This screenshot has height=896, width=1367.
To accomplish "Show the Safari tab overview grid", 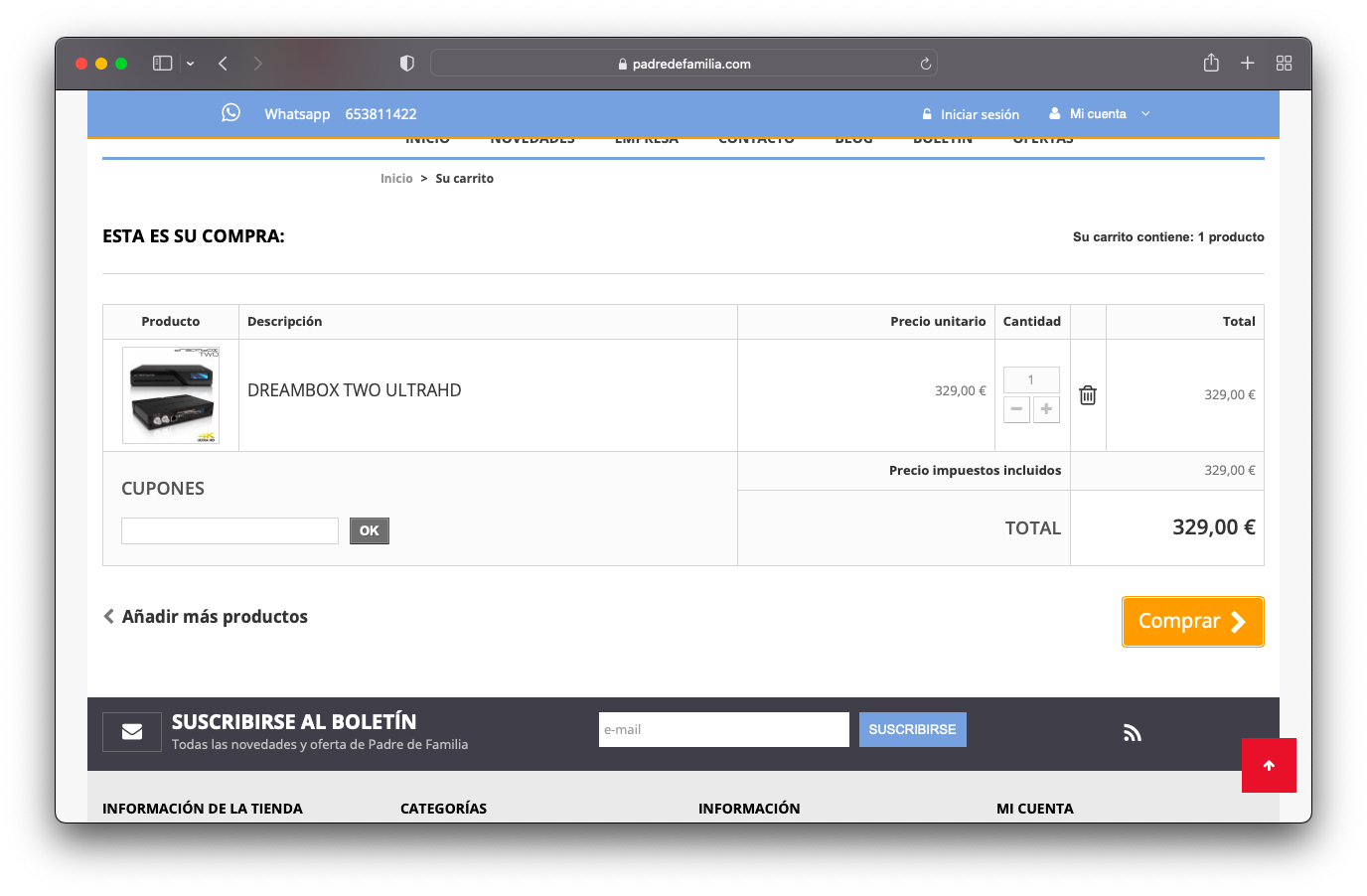I will point(1284,64).
